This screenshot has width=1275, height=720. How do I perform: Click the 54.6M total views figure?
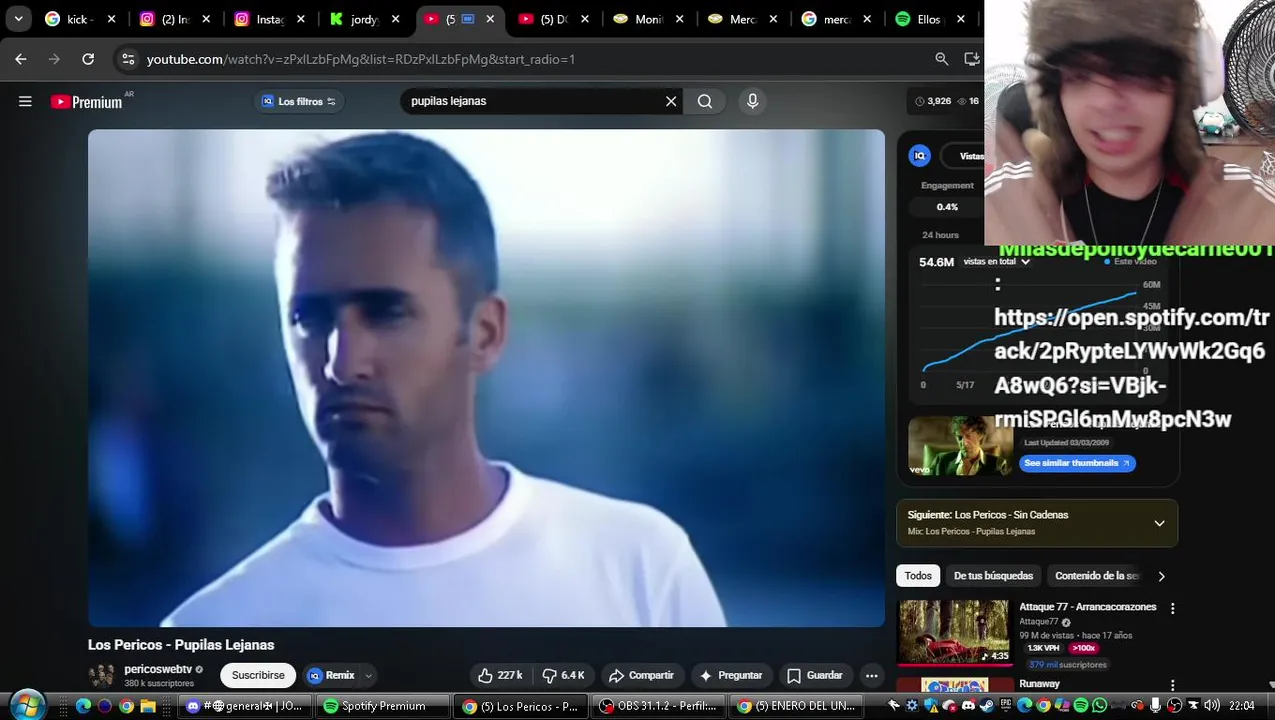936,262
